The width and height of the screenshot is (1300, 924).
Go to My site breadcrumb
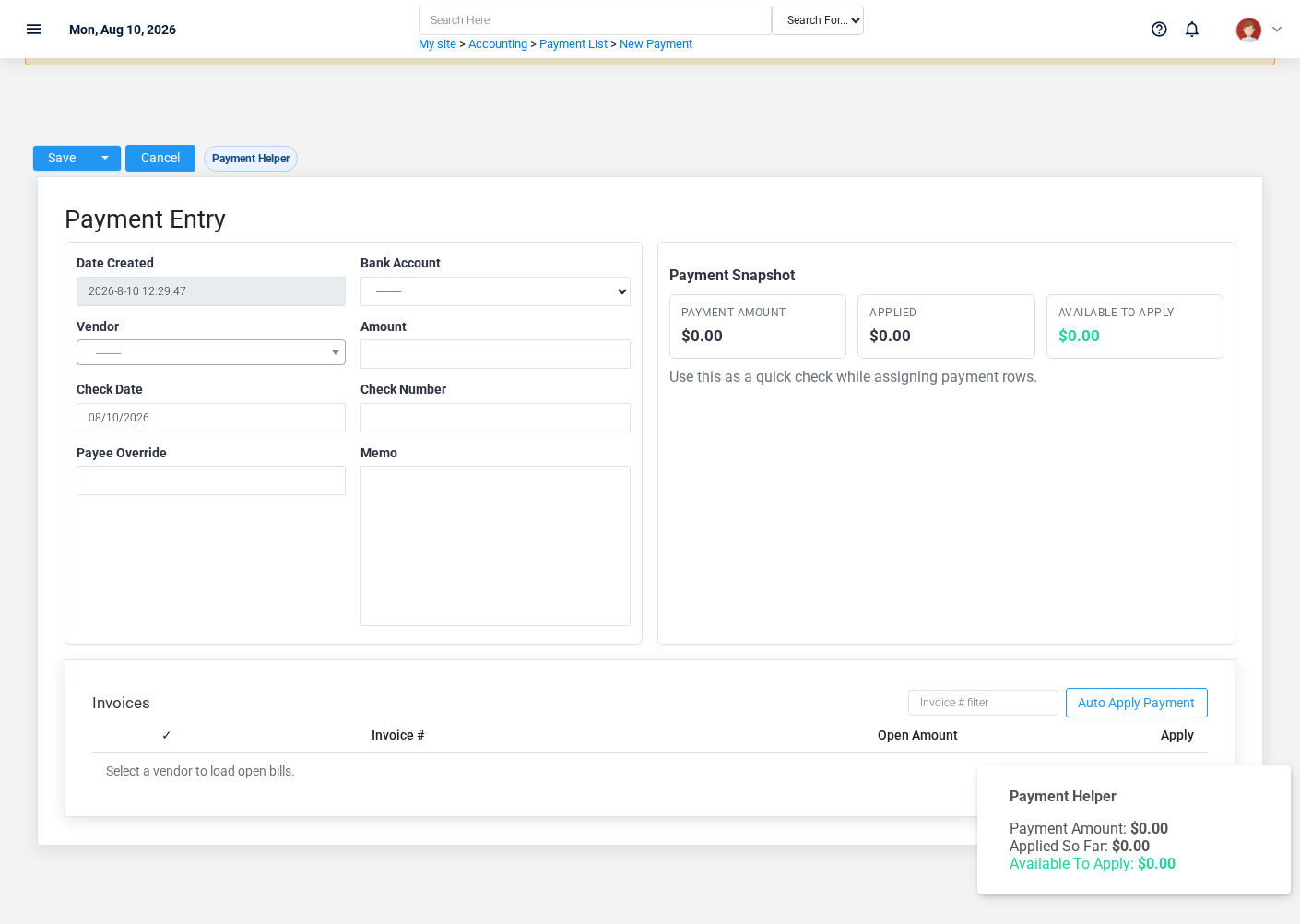click(437, 44)
